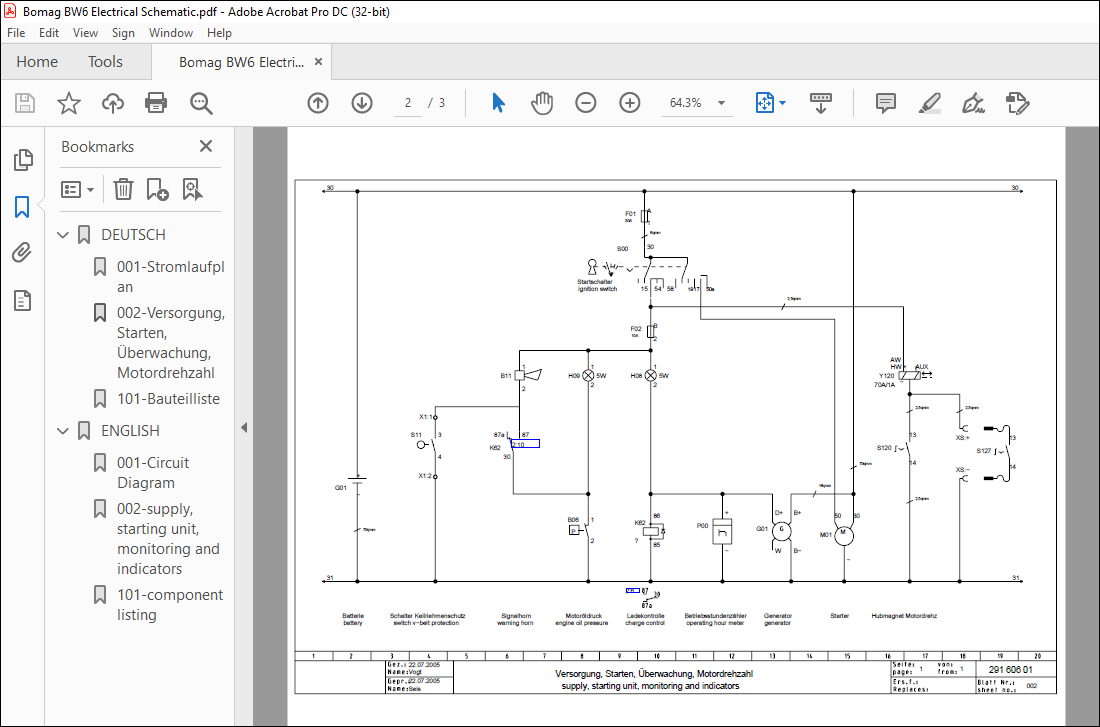
Task: Close the Bookmarks panel
Action: pyautogui.click(x=206, y=146)
